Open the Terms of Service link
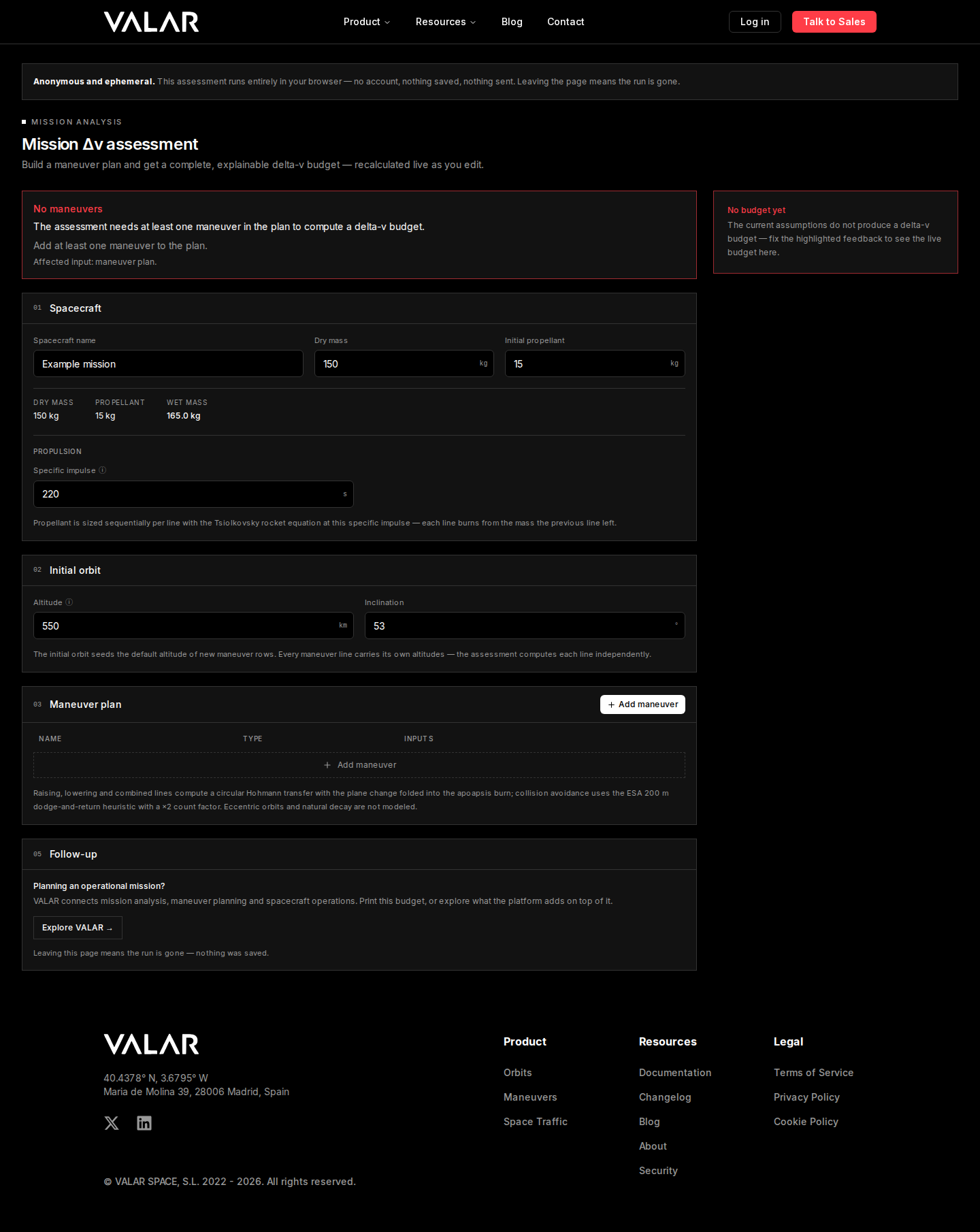The height and width of the screenshot is (1232, 980). (x=813, y=1073)
